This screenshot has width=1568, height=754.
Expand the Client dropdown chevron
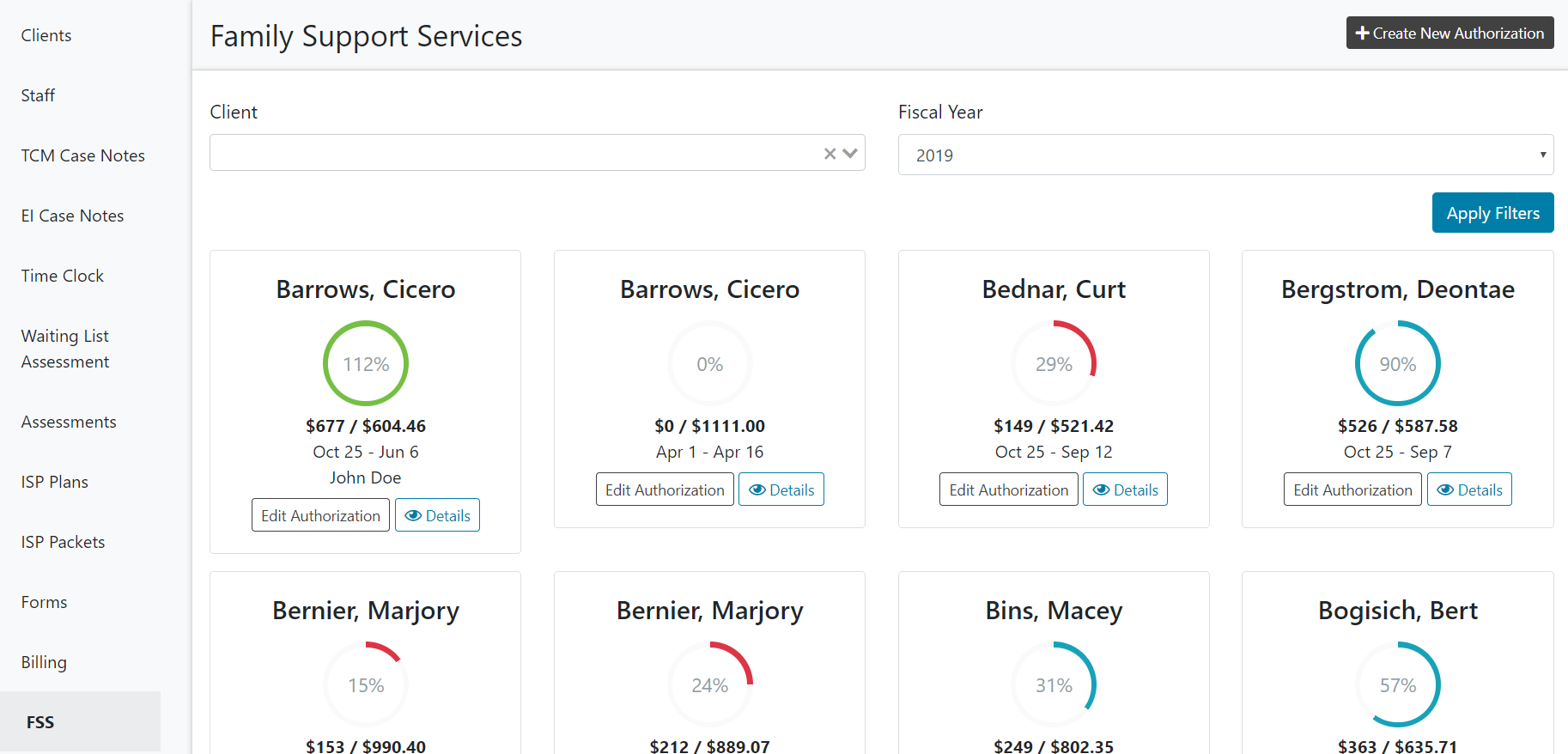point(850,154)
